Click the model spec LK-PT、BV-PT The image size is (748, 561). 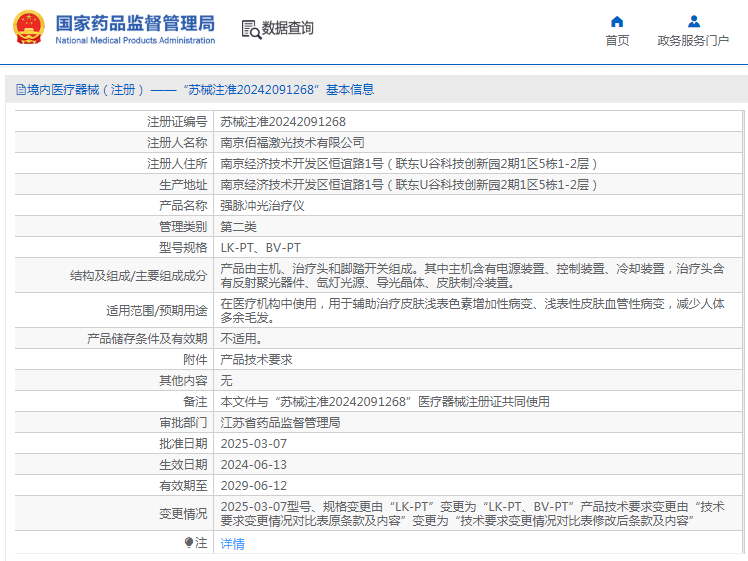click(x=260, y=248)
